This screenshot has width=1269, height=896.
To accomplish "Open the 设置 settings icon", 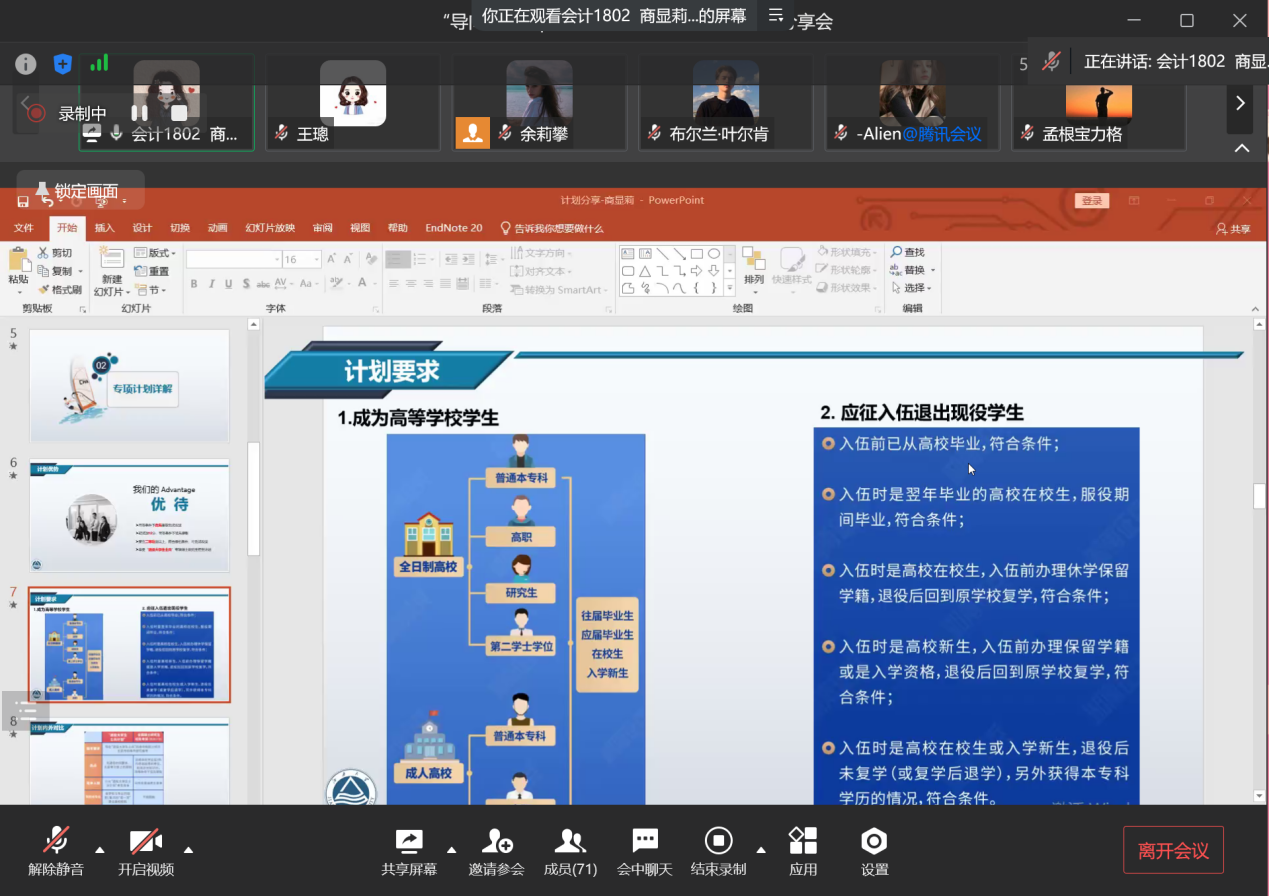I will [874, 850].
